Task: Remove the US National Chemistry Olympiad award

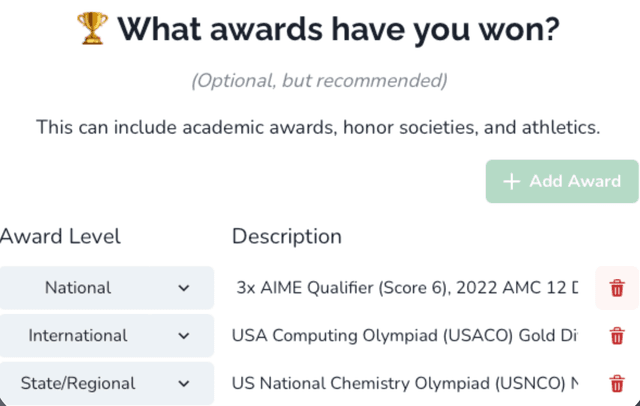Action: [x=617, y=384]
